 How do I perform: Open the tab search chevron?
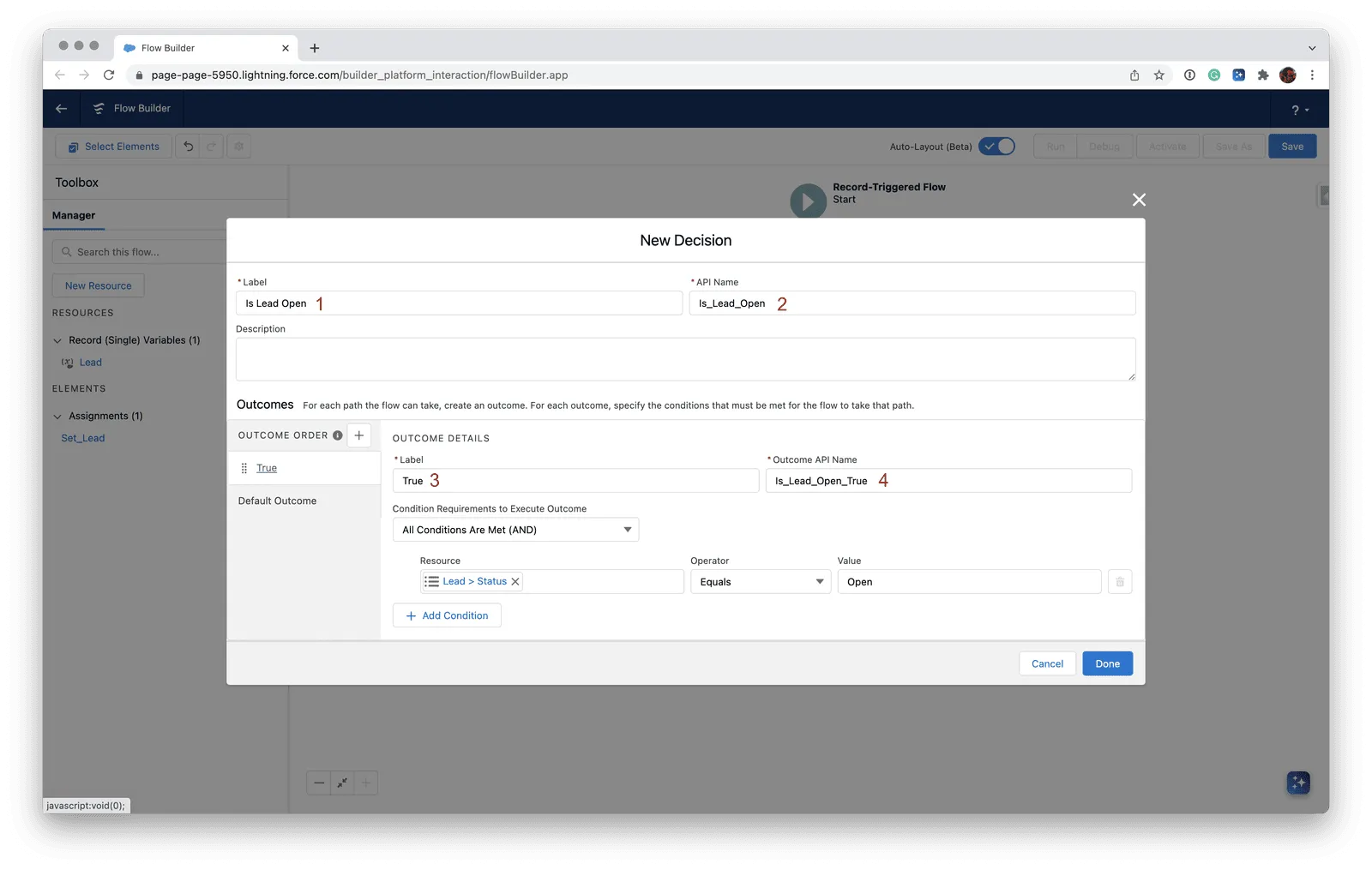click(1312, 48)
